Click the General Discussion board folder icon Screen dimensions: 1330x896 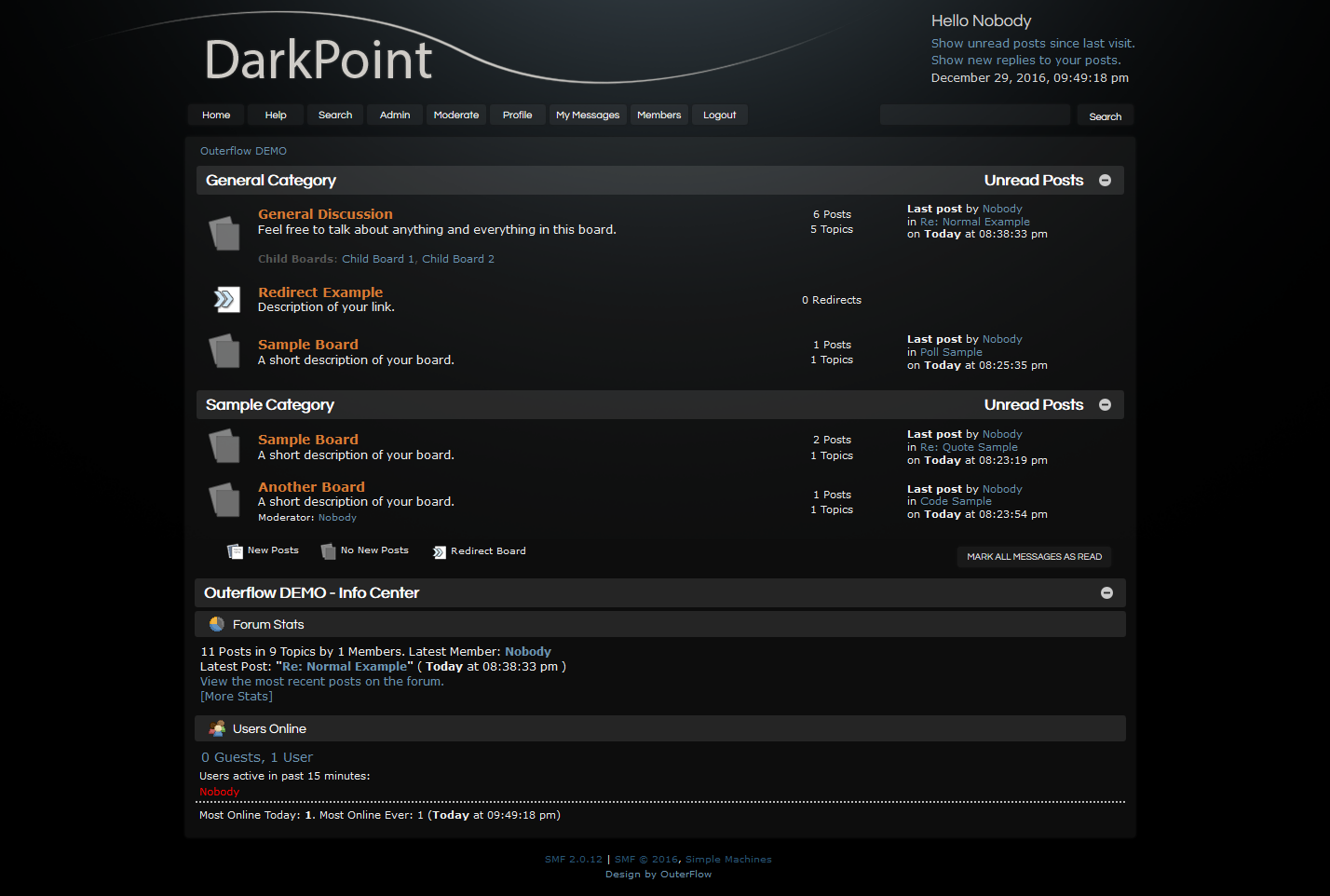tap(224, 233)
